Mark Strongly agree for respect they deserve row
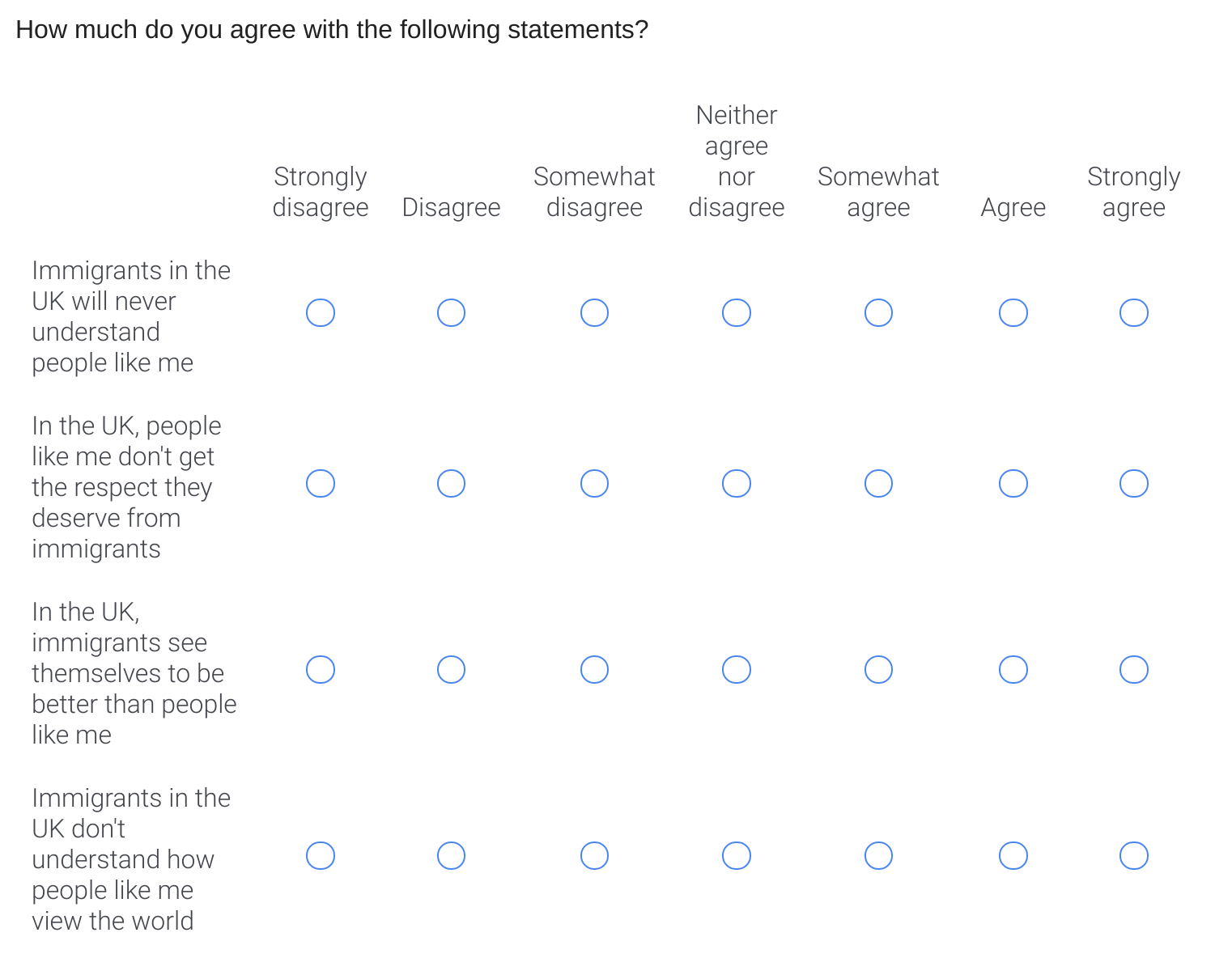 (x=1134, y=484)
